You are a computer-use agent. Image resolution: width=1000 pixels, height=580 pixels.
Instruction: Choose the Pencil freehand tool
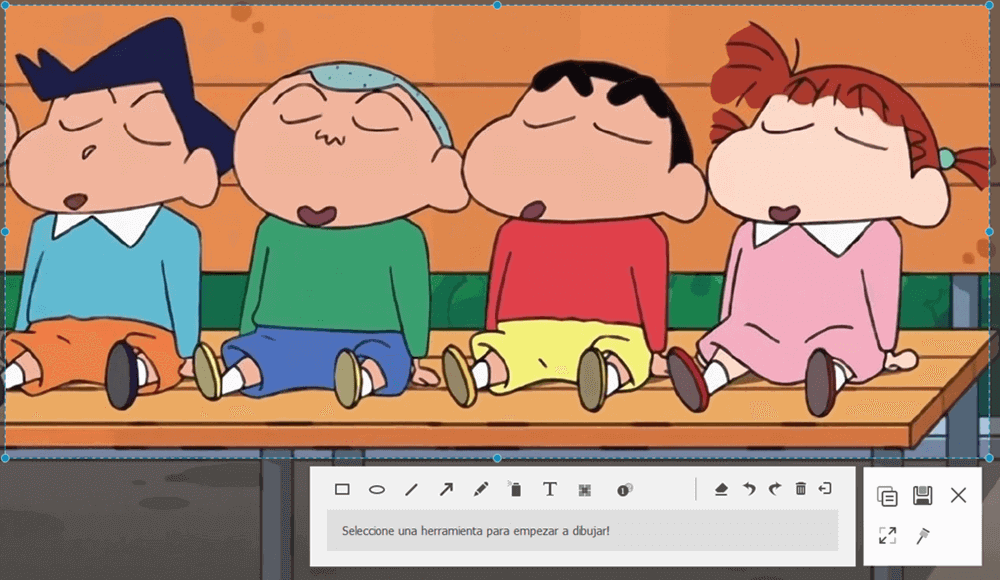[x=481, y=489]
